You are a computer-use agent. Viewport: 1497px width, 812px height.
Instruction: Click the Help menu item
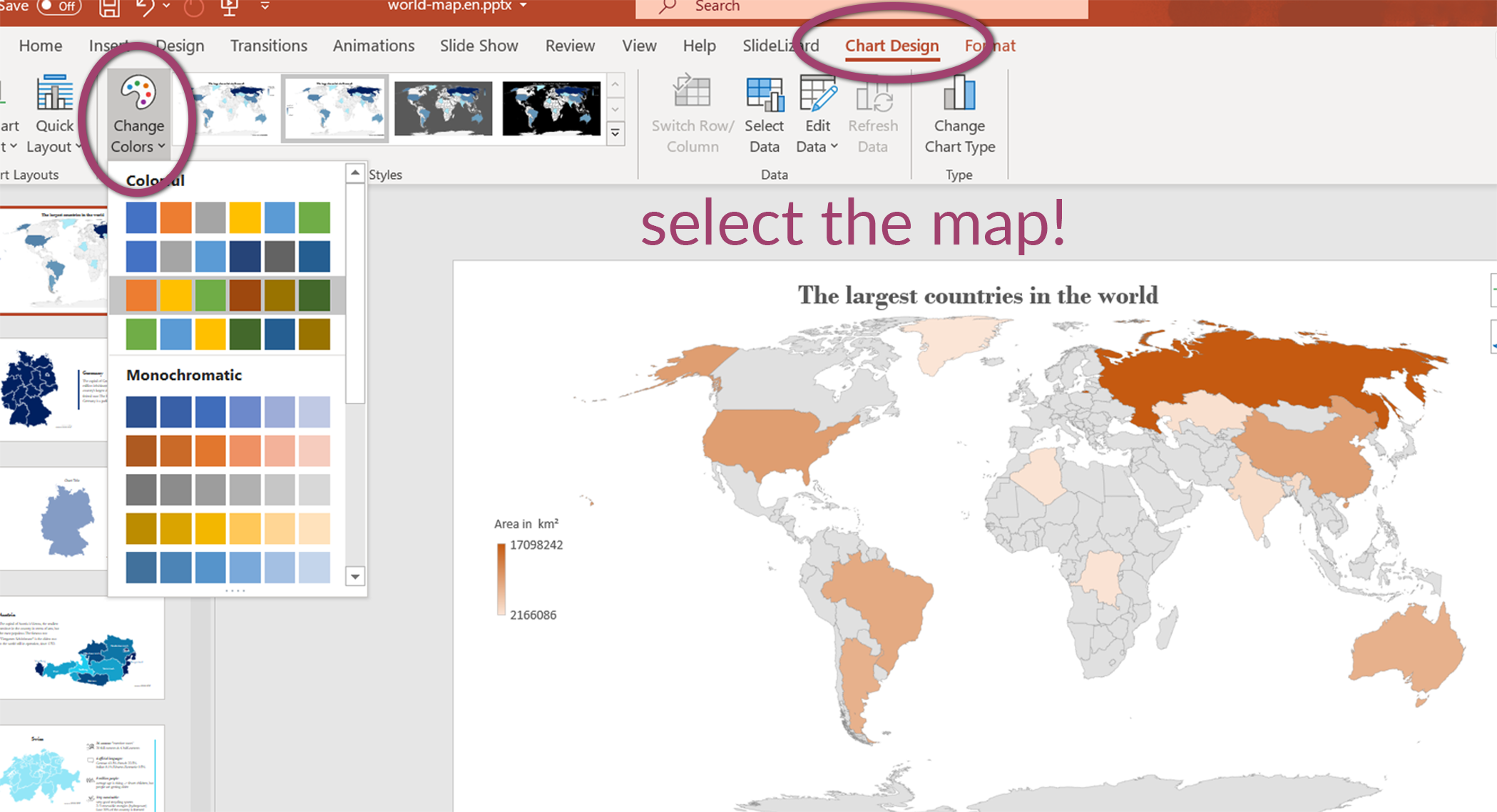(x=701, y=46)
